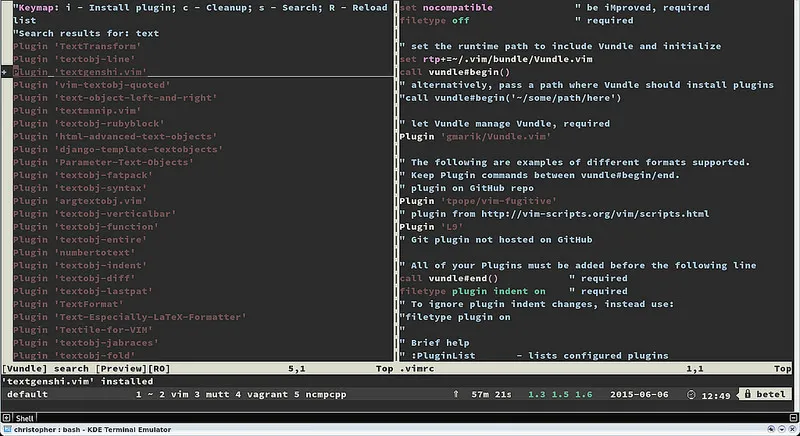This screenshot has width=800, height=436.
Task: Click the uptime arrow icon in status bar
Action: [x=455, y=395]
